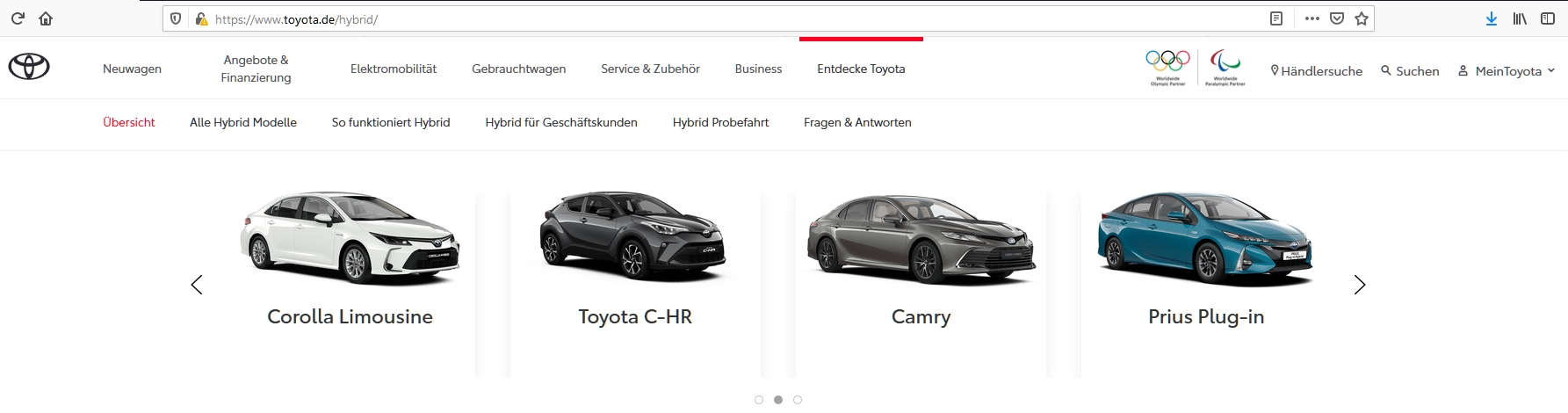
Task: Open Fragen & Antworten section
Action: 857,122
